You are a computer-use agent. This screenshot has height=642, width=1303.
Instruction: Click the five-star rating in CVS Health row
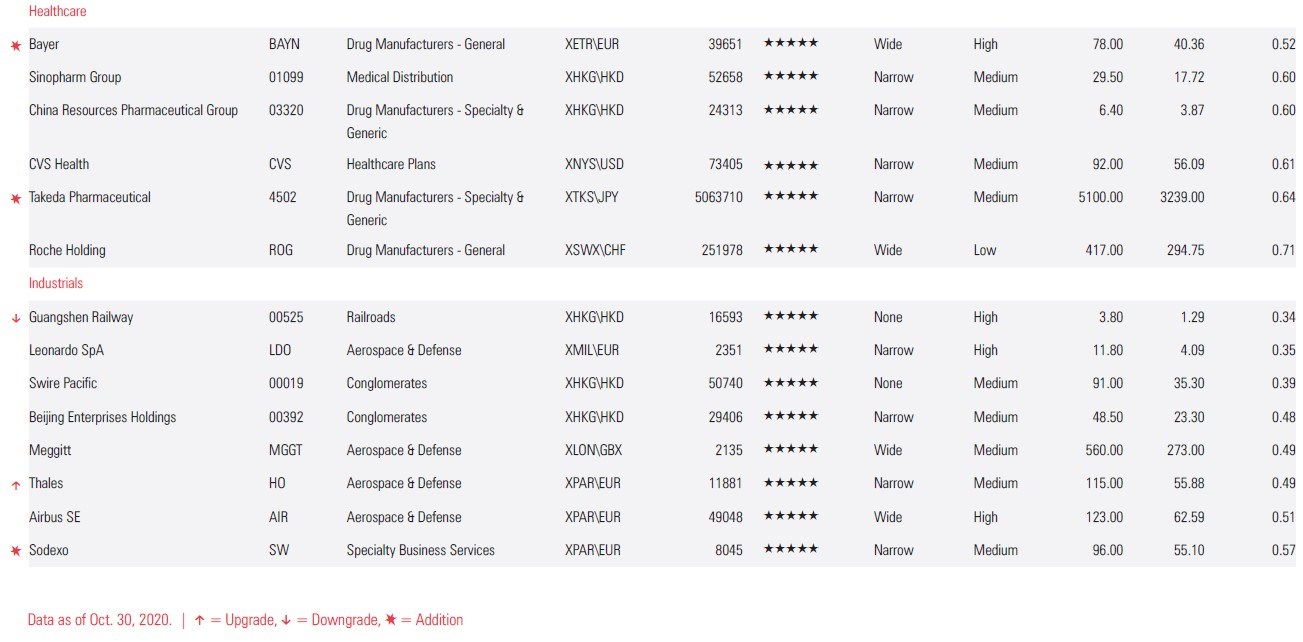(790, 164)
